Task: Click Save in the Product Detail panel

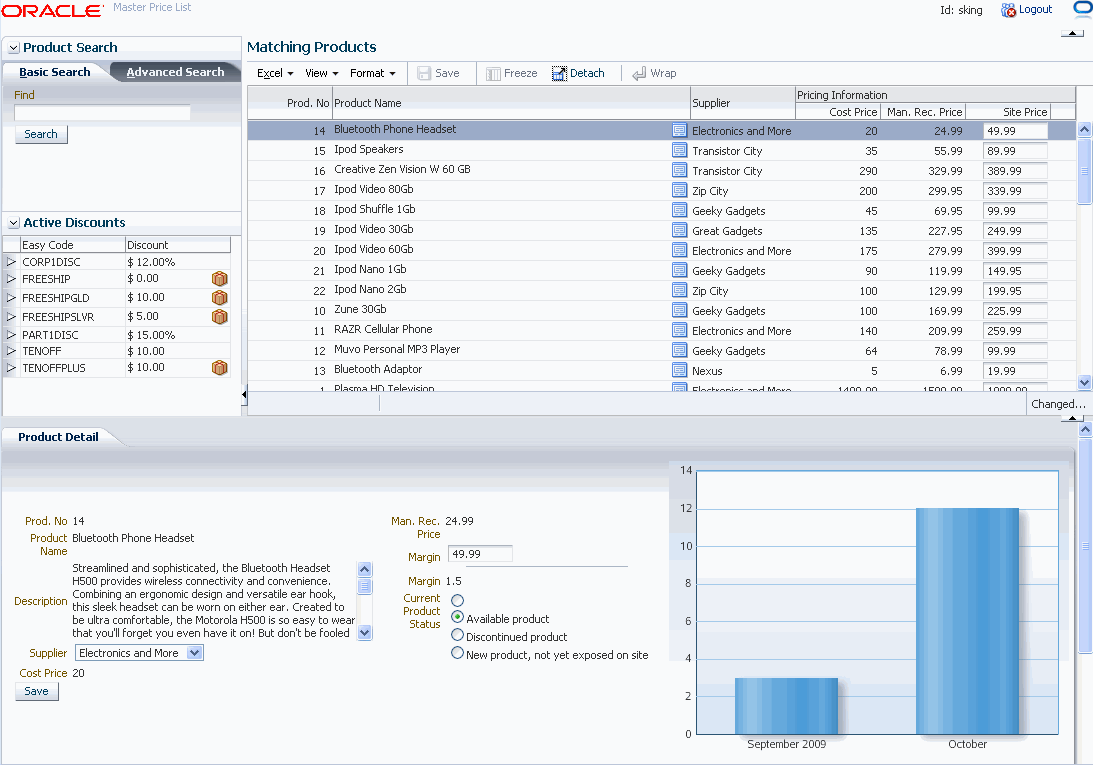Action: coord(36,691)
